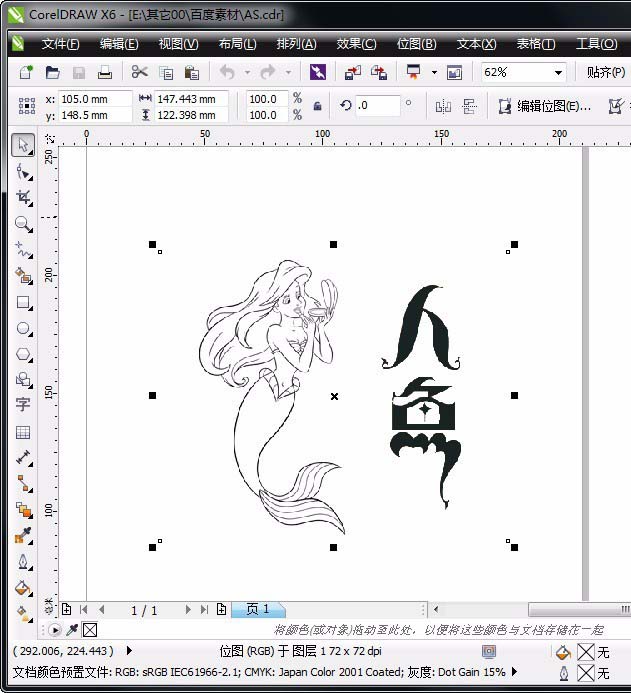Screen dimensions: 631x693
Task: Go to the next page arrow
Action: click(x=188, y=610)
